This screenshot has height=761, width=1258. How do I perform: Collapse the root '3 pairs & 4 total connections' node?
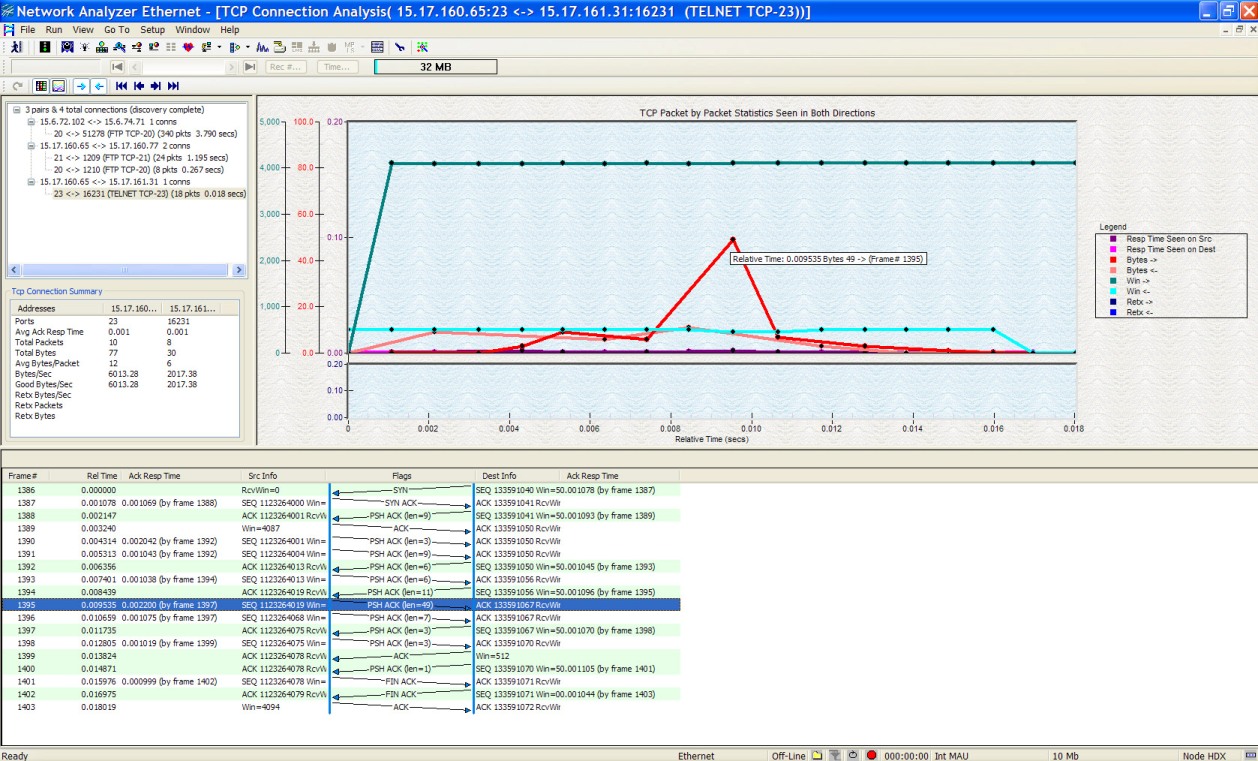pos(17,109)
